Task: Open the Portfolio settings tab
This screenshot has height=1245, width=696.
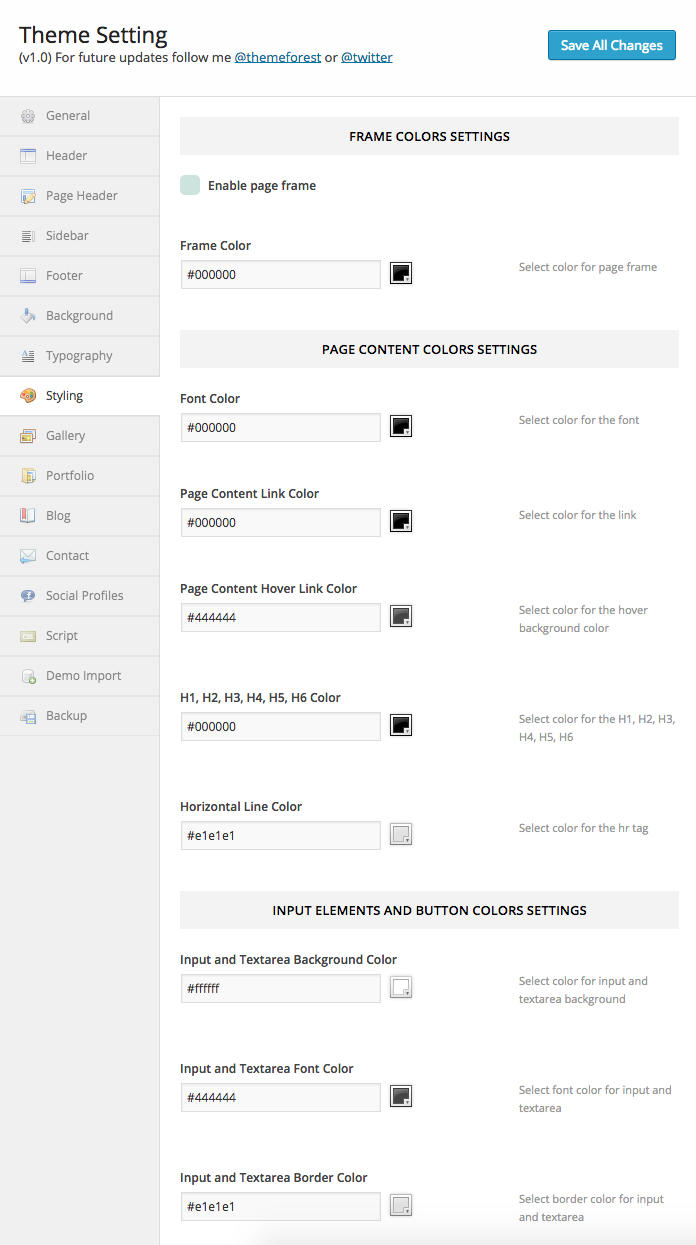Action: click(70, 476)
